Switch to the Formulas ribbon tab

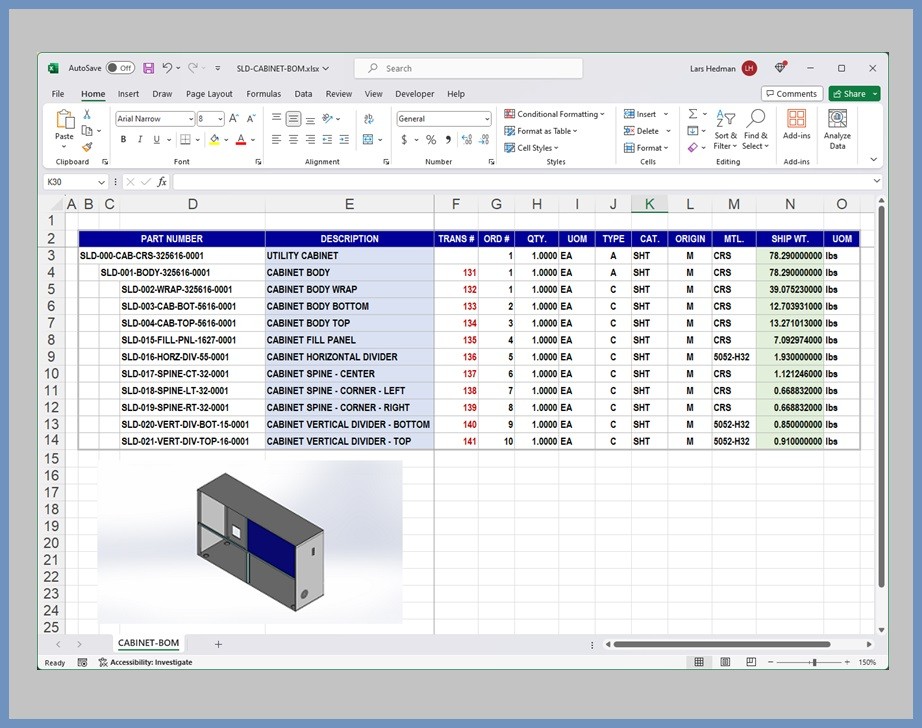point(263,93)
